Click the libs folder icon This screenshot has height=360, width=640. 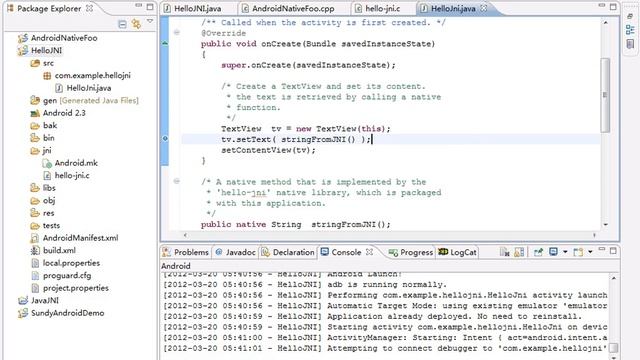[35, 188]
